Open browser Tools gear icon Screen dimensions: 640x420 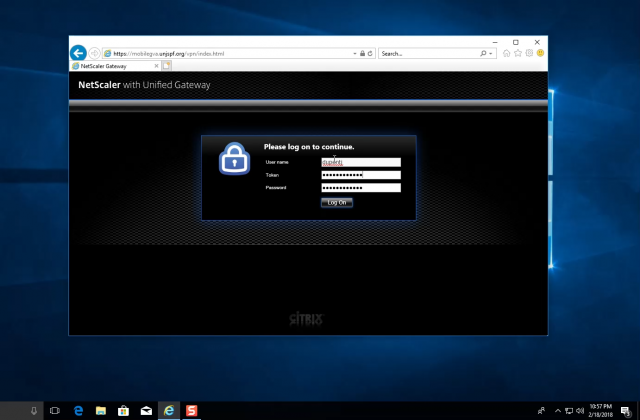(x=529, y=53)
